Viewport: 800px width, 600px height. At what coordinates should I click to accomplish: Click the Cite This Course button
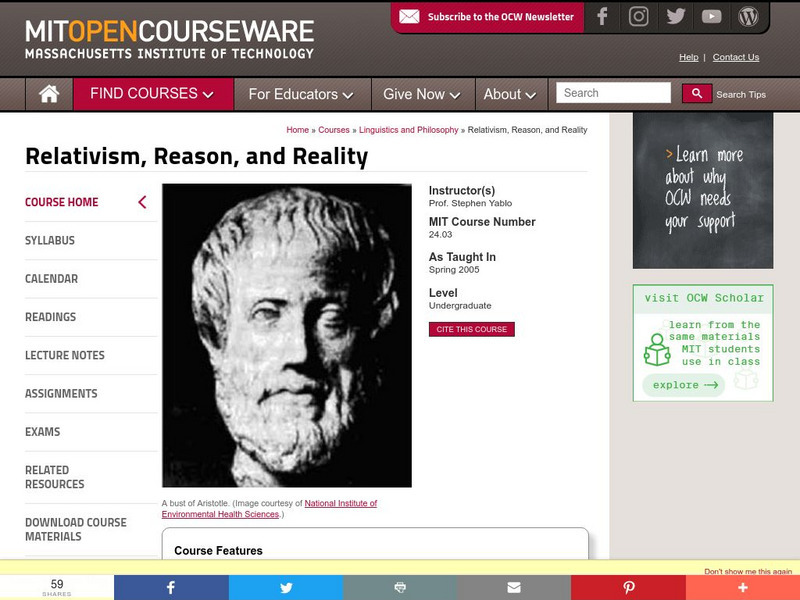click(x=471, y=328)
